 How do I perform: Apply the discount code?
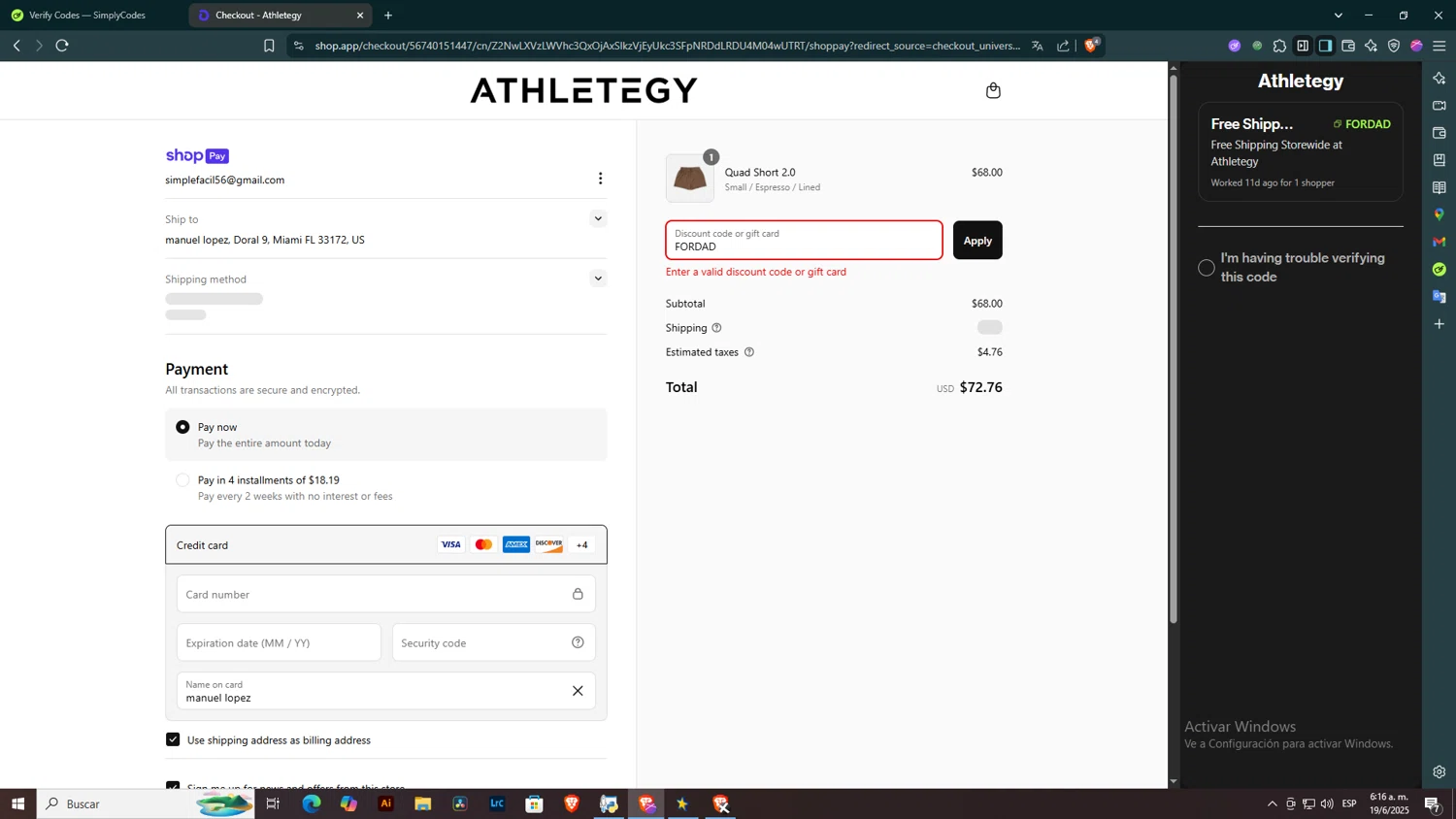click(977, 241)
